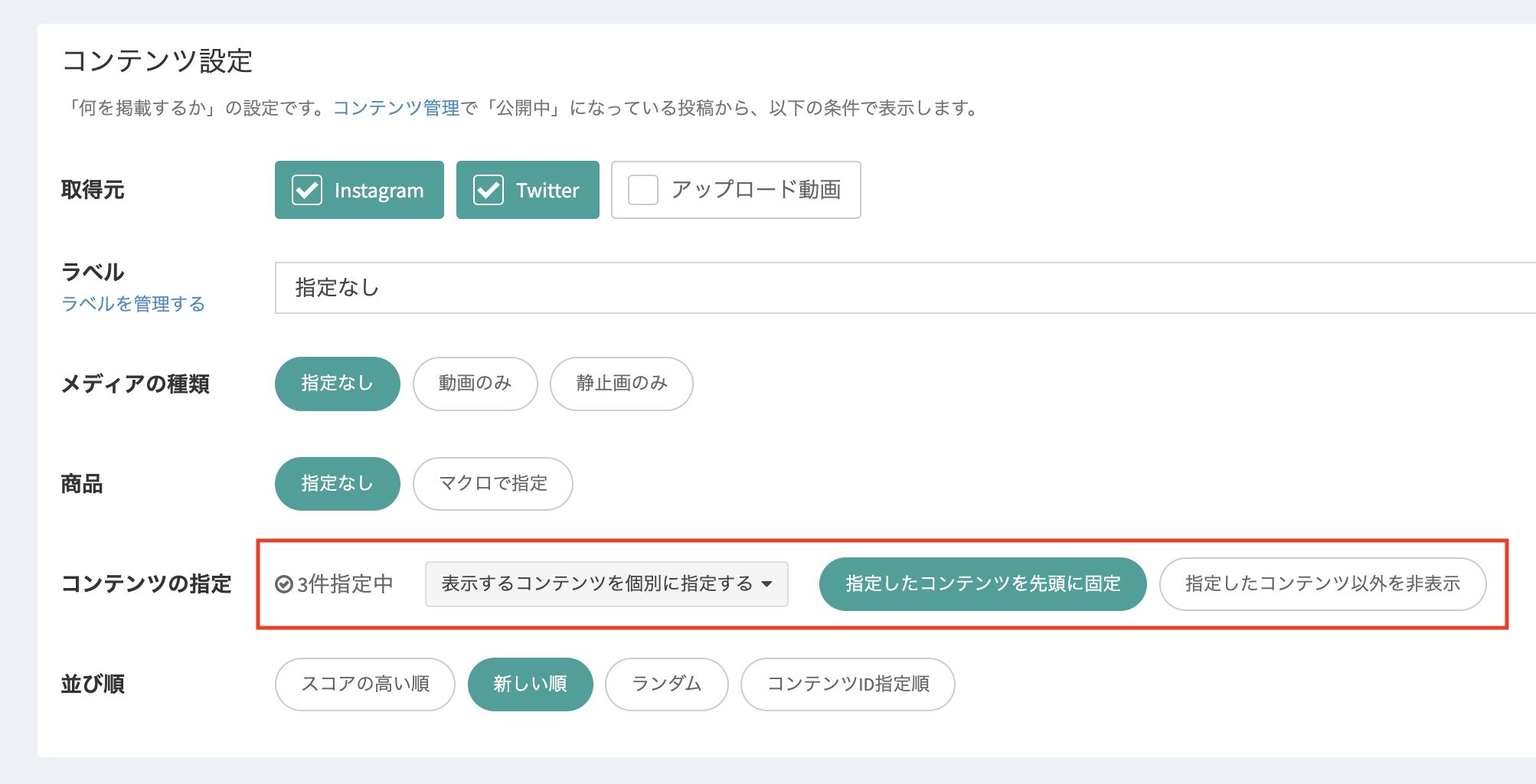The image size is (1536, 784).
Task: Click the dropdown caret on 表示するコンテンツを個別に指定する
Action: [766, 584]
